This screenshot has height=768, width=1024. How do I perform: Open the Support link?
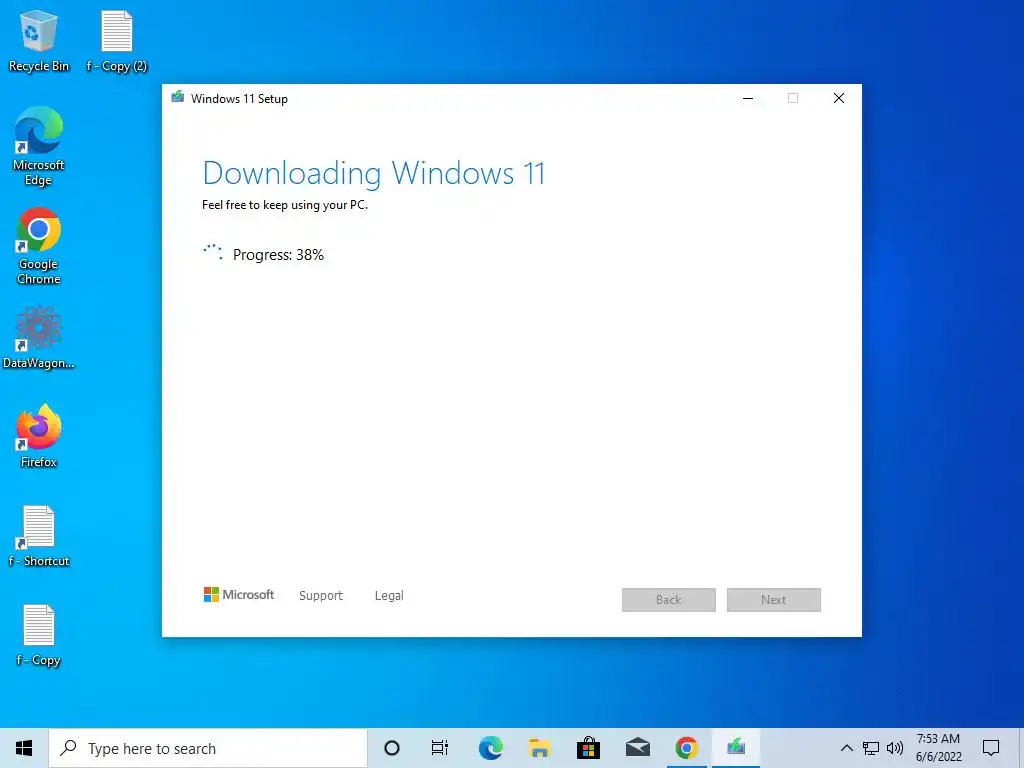pos(321,596)
